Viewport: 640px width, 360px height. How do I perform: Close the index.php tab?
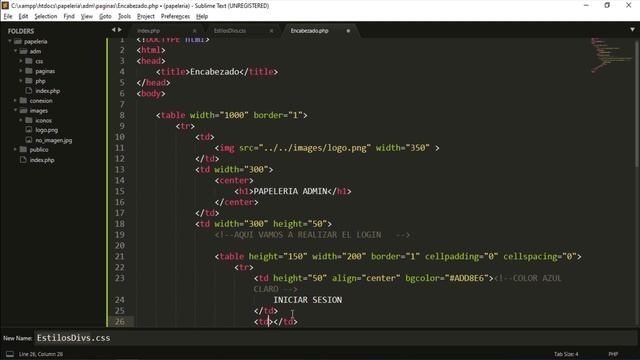point(195,31)
